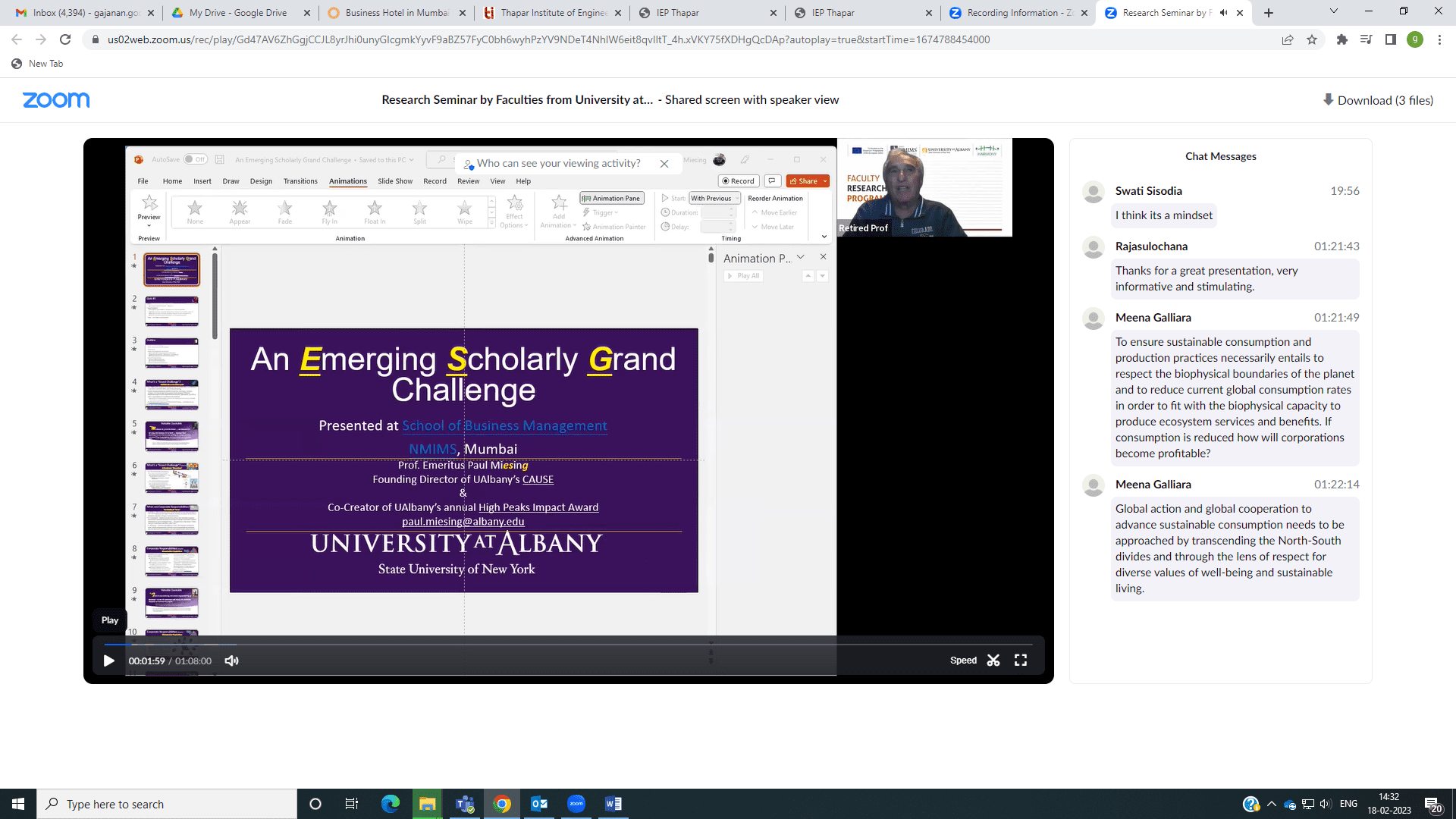
Task: Select the Fade animation effect
Action: tap(285, 212)
